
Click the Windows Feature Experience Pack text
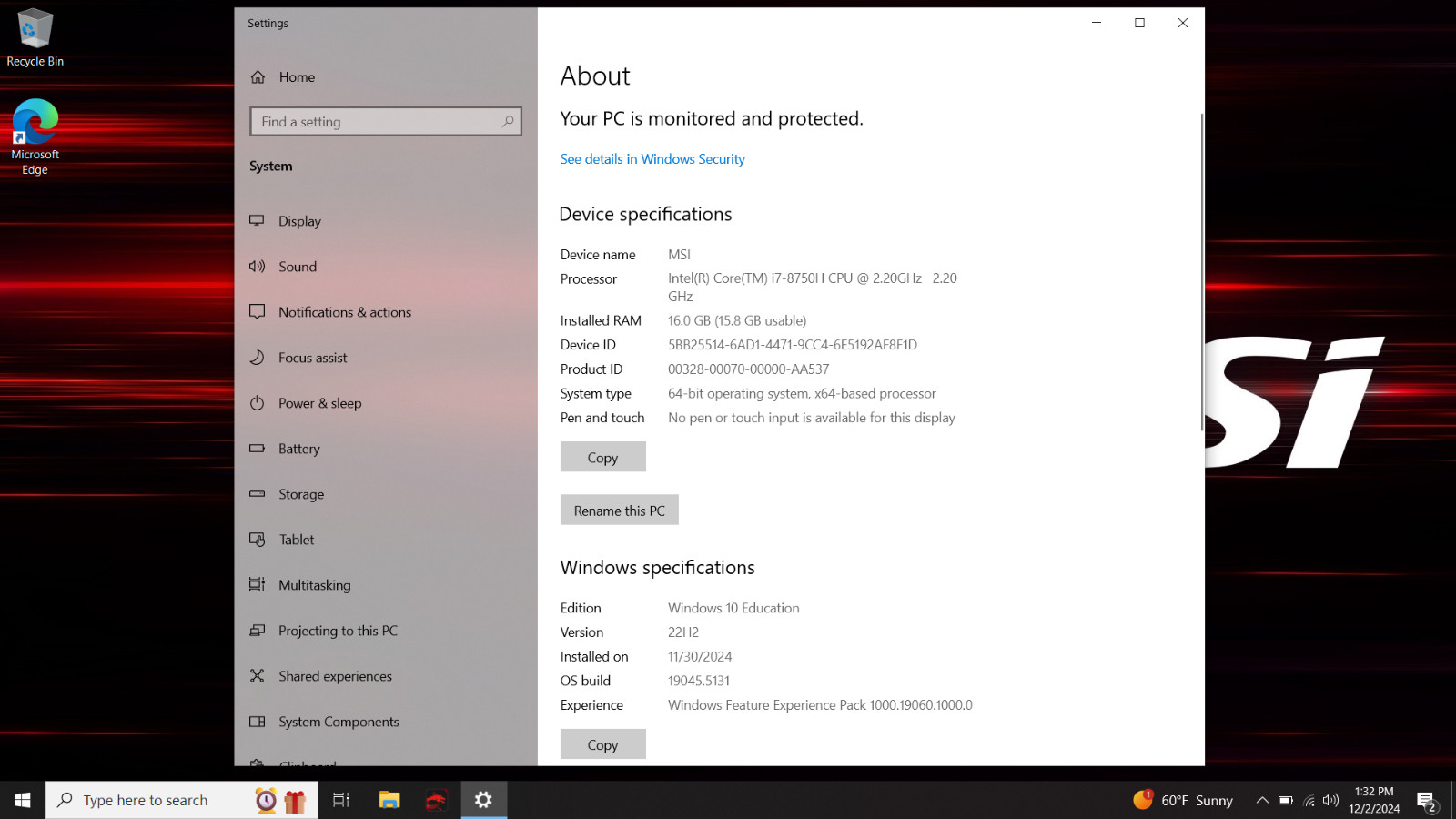(820, 705)
